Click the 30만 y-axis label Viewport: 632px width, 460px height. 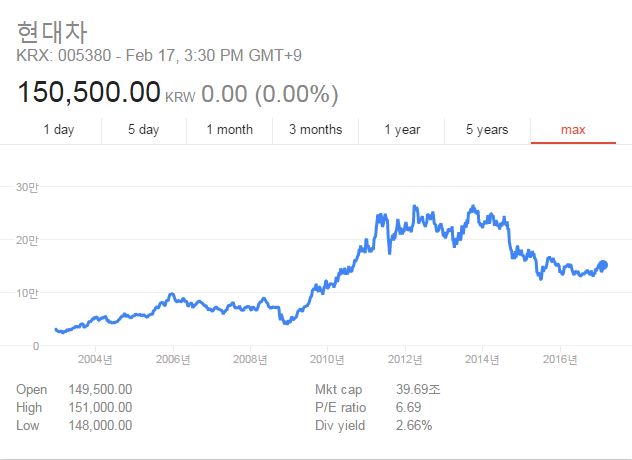pyautogui.click(x=27, y=187)
